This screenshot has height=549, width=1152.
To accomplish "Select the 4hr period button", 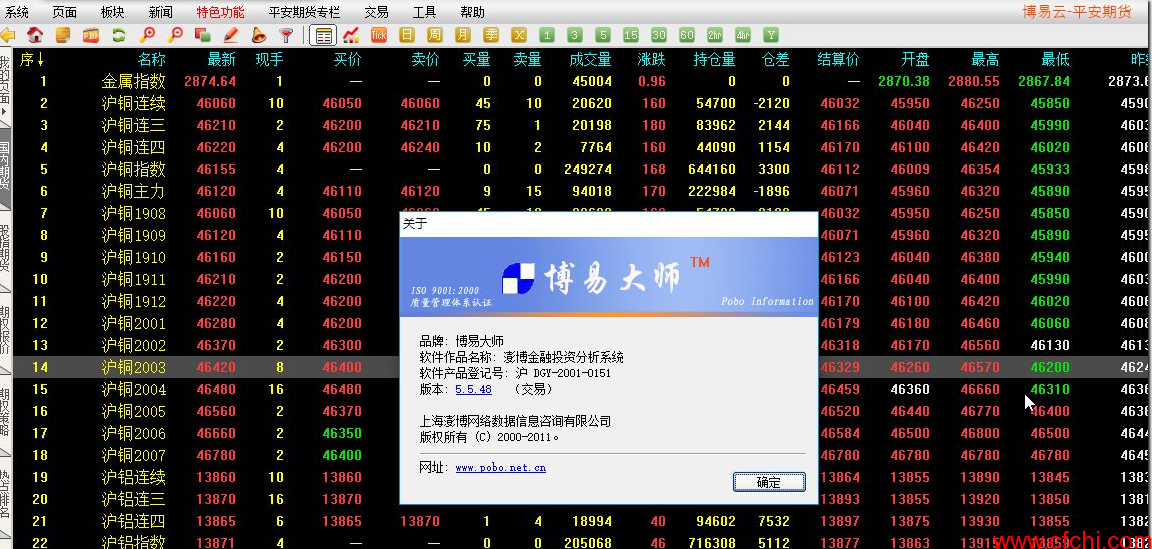I will [742, 35].
